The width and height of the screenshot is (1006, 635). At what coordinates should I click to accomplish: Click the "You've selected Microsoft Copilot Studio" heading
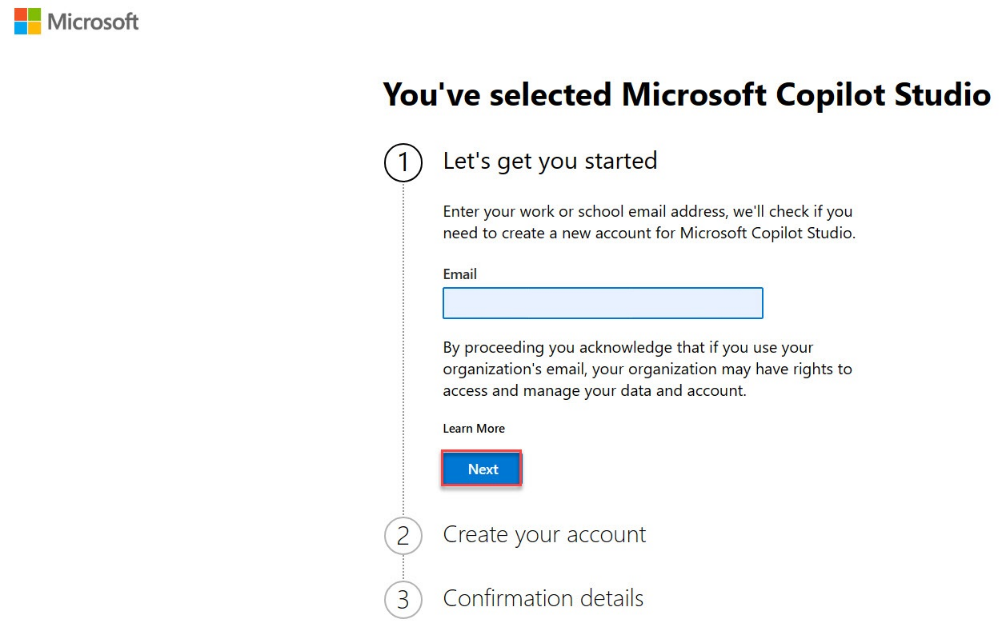687,95
